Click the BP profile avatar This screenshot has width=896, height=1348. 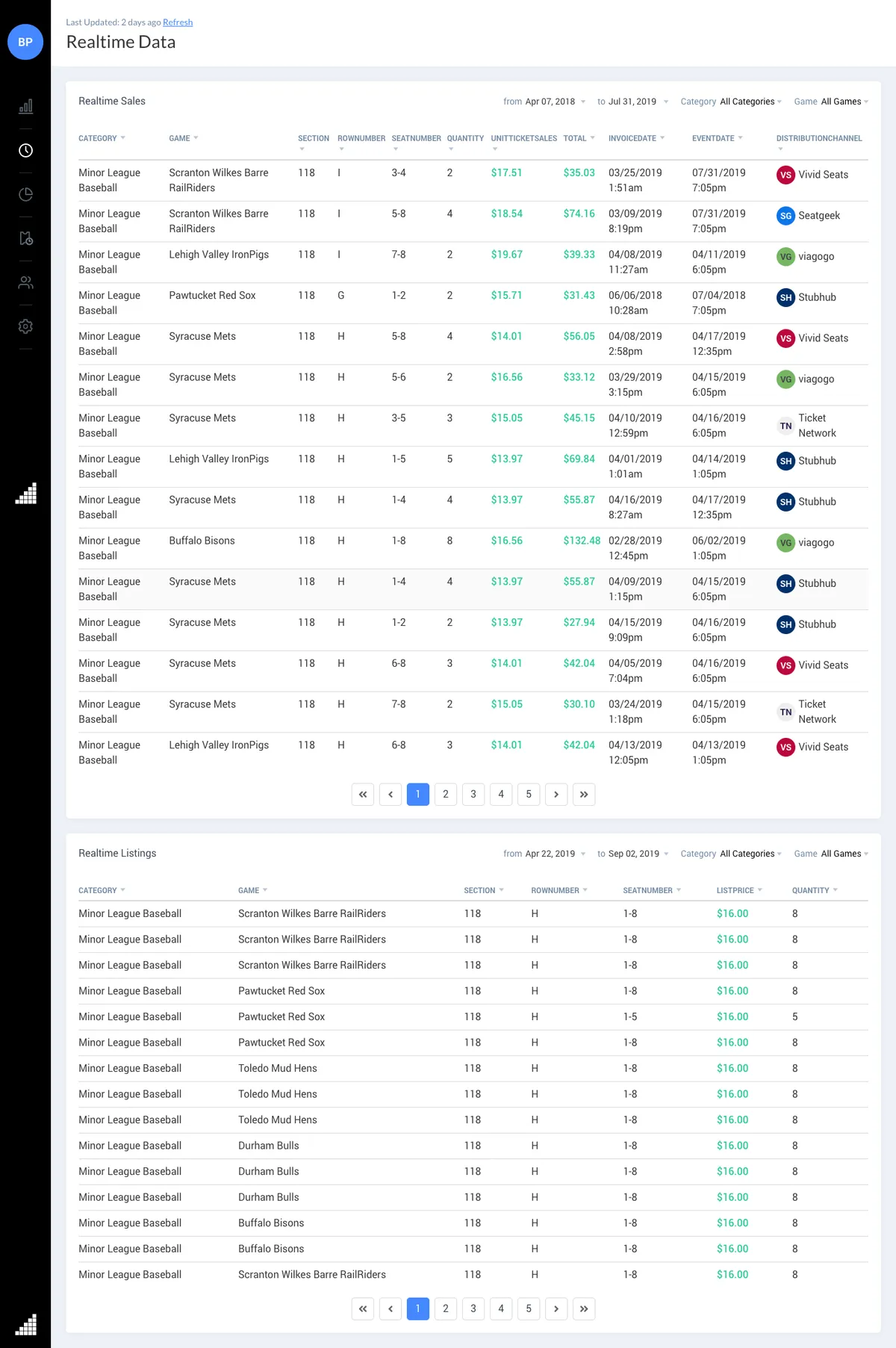coord(25,42)
